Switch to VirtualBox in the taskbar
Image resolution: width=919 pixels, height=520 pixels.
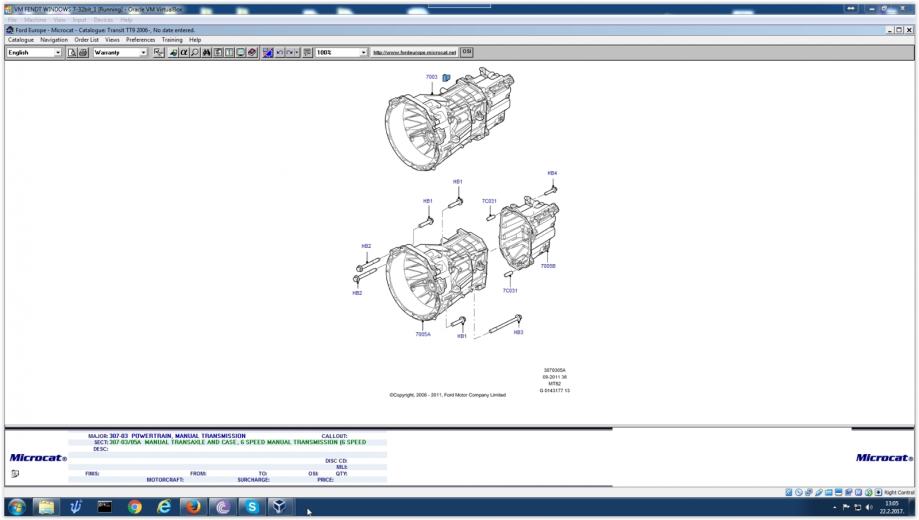(280, 507)
